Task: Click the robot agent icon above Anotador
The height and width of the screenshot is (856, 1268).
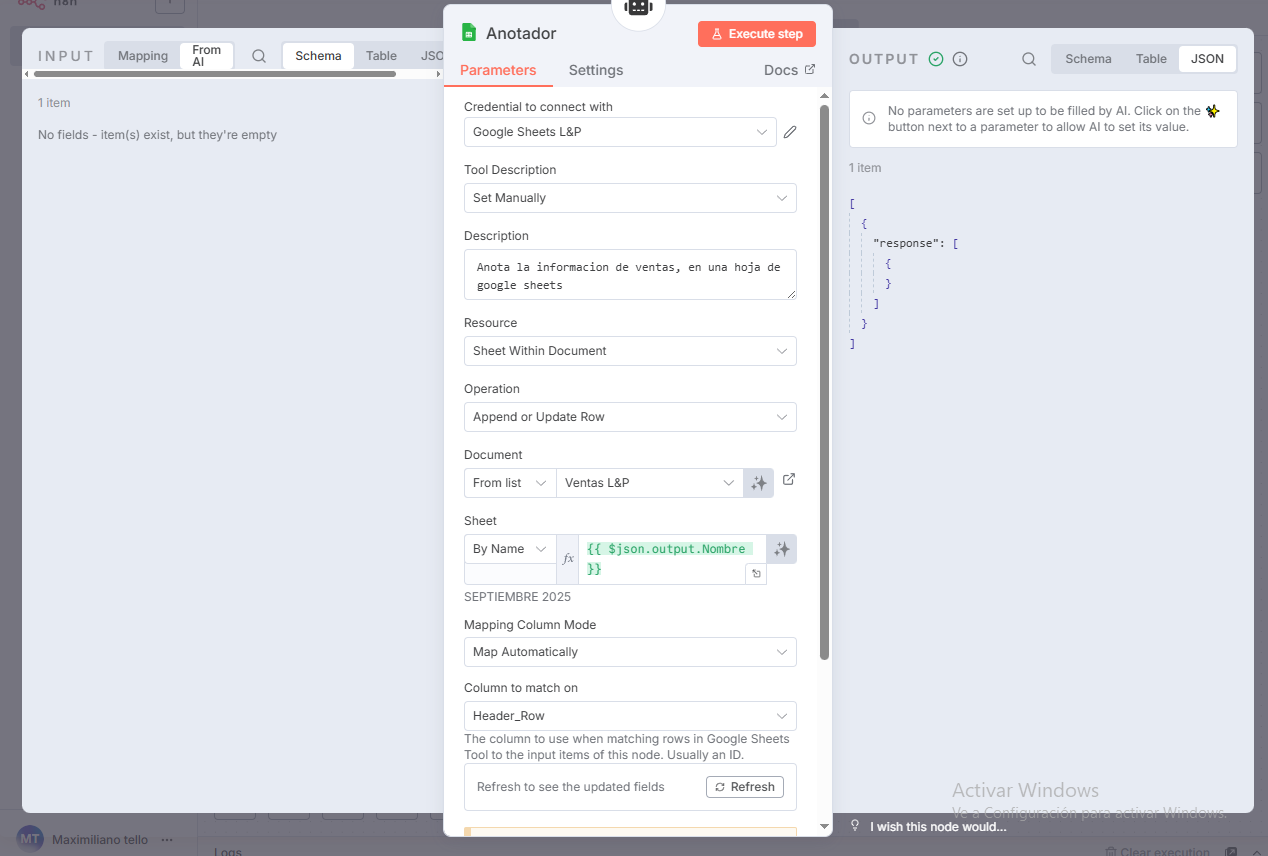Action: click(x=638, y=7)
